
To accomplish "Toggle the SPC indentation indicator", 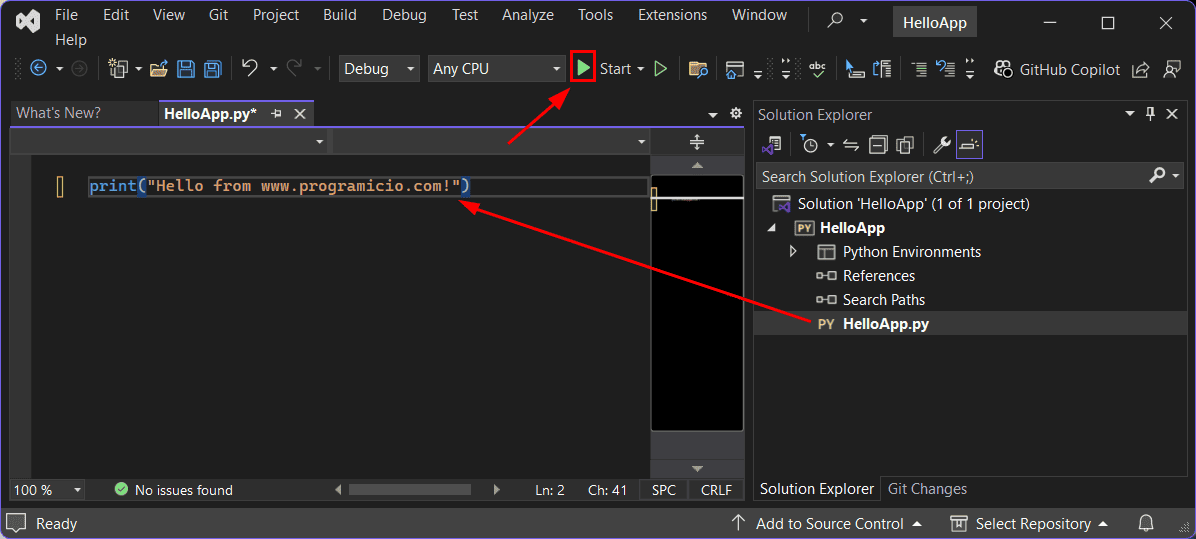I will (x=664, y=490).
